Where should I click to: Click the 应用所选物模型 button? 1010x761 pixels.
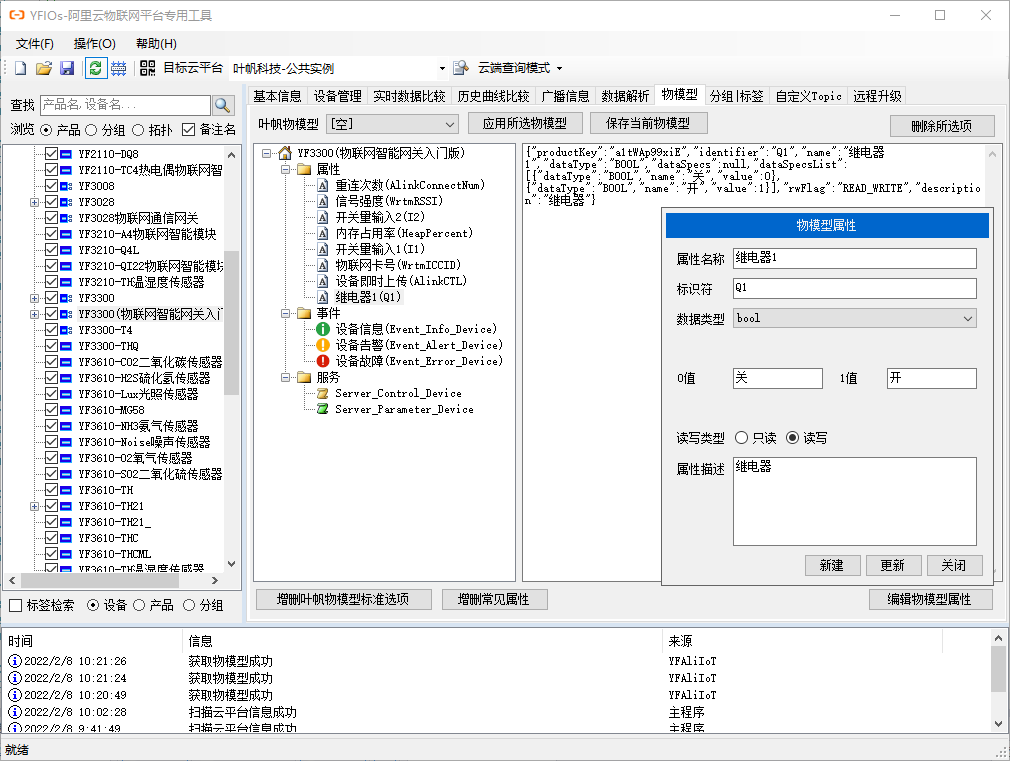tap(525, 124)
